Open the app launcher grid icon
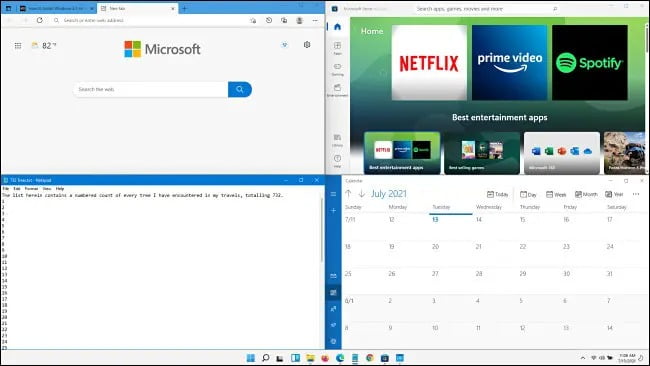 (x=18, y=46)
